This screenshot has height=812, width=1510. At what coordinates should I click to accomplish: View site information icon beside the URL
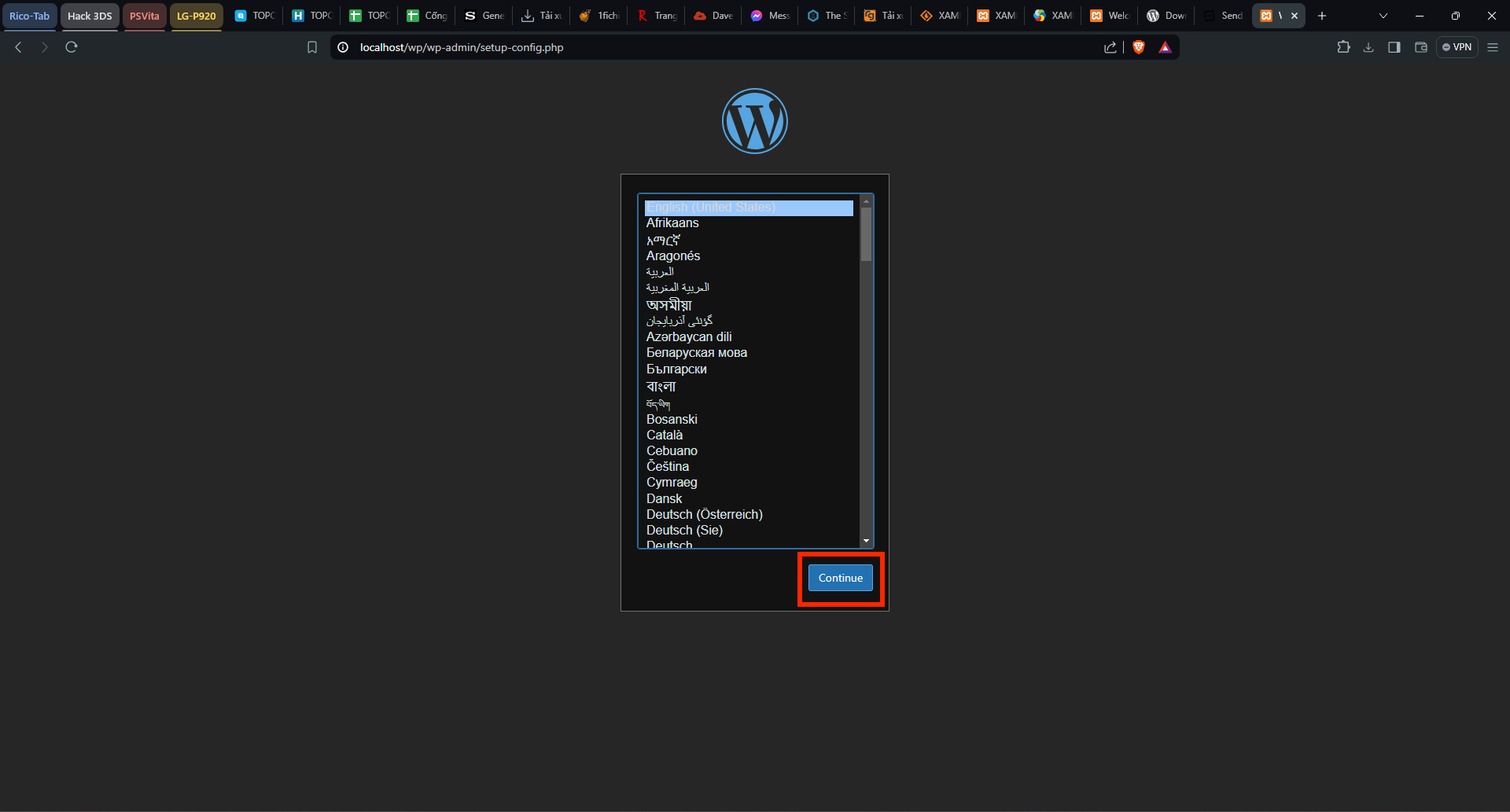tap(343, 47)
